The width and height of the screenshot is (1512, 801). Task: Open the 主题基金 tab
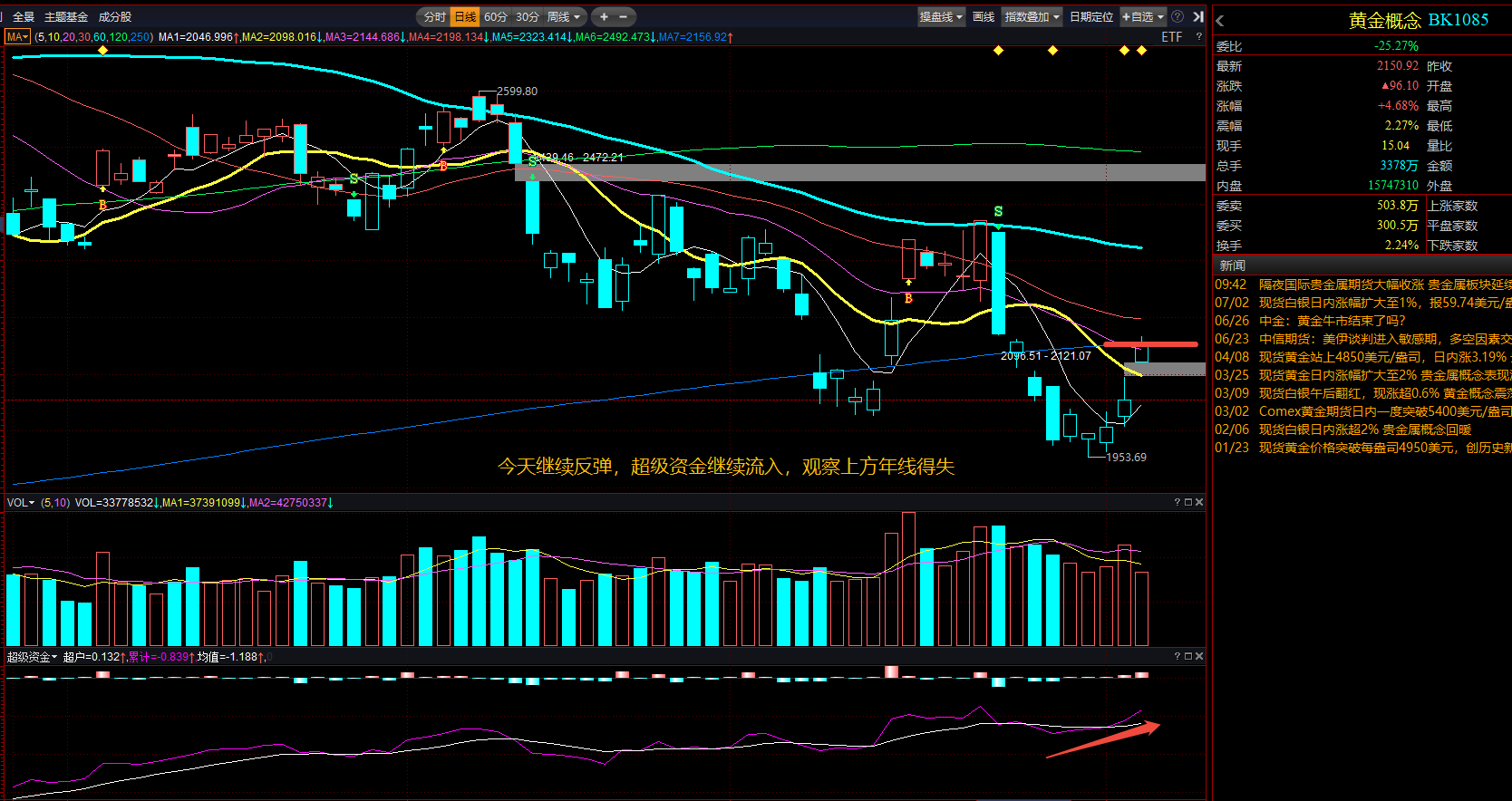[x=66, y=16]
